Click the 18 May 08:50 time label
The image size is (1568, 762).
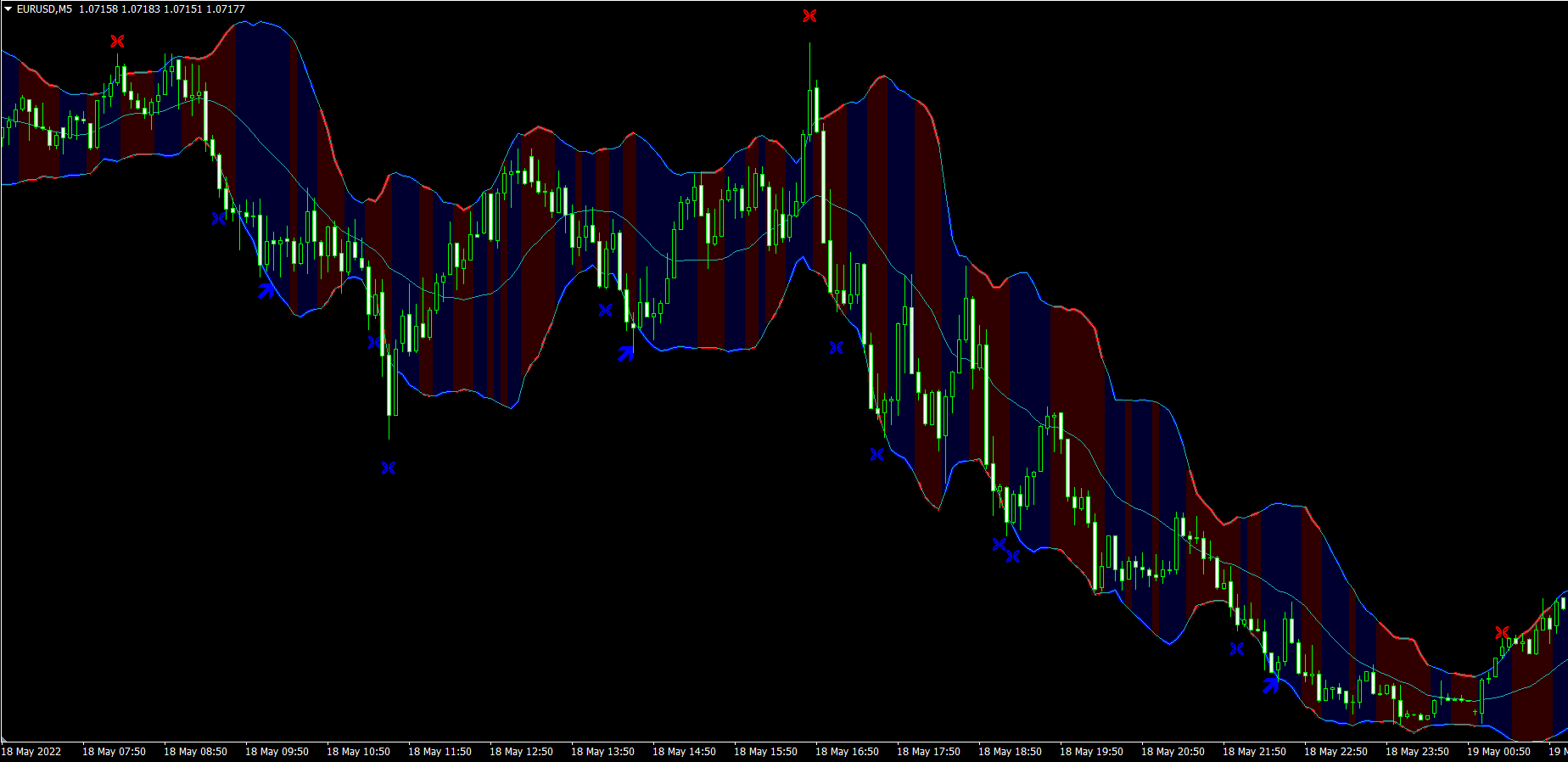(195, 752)
